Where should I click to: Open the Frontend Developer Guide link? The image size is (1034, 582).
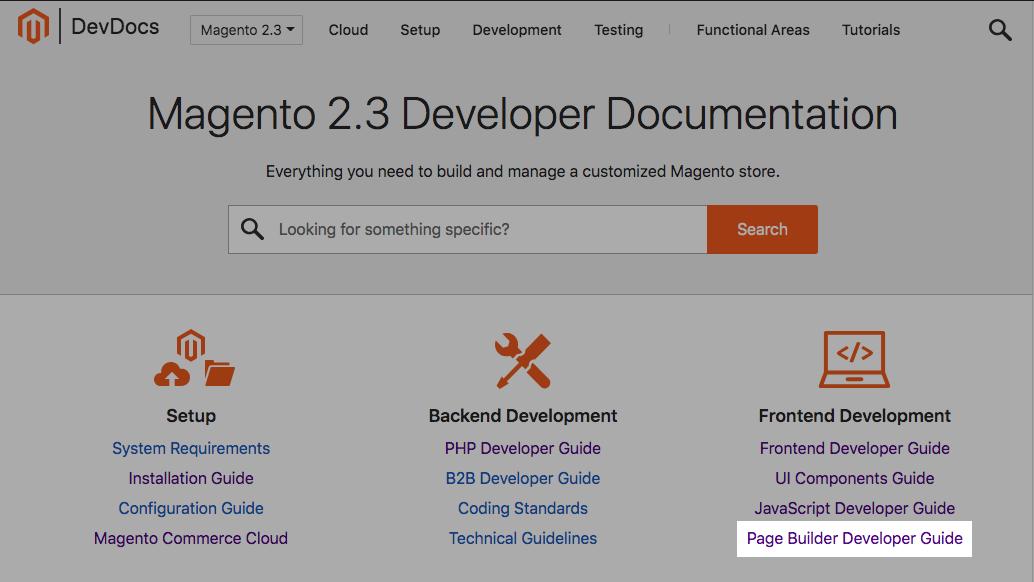pos(855,448)
